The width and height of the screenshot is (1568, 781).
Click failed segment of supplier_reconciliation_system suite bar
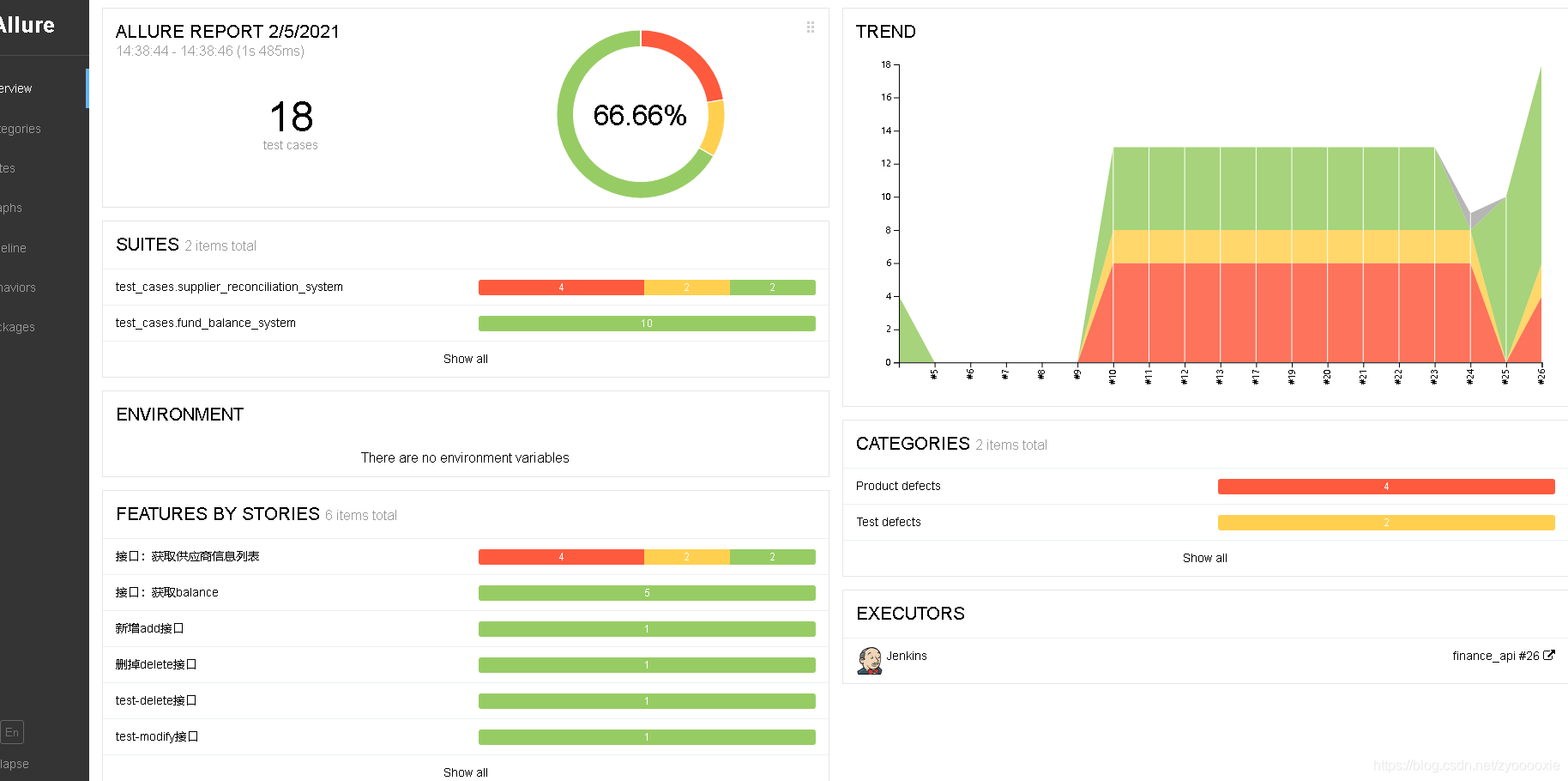tap(561, 288)
